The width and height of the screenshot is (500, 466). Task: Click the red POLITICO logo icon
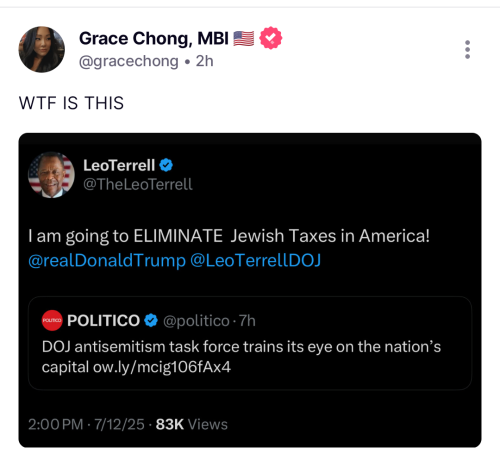pos(52,320)
